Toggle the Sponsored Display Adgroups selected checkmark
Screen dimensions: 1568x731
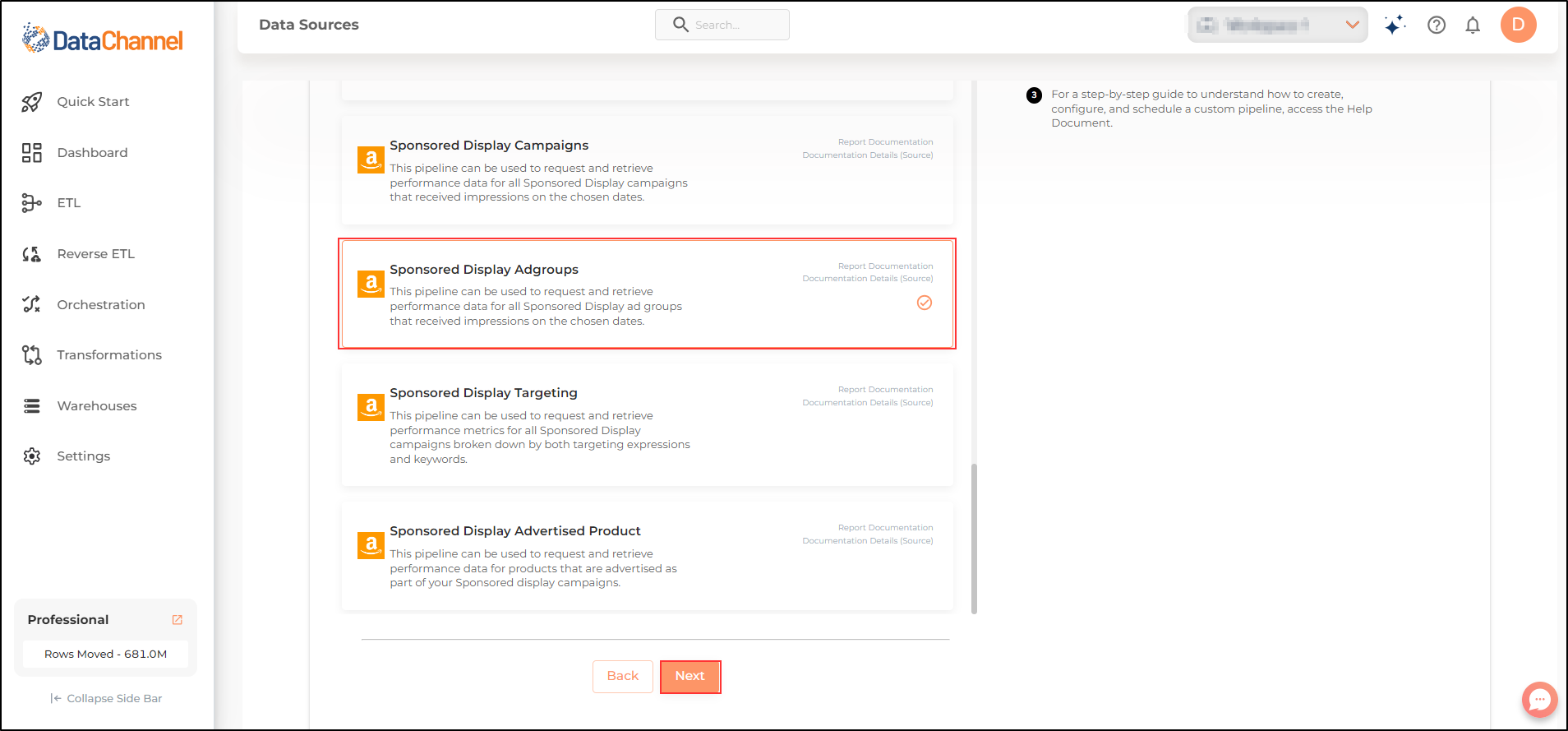925,303
